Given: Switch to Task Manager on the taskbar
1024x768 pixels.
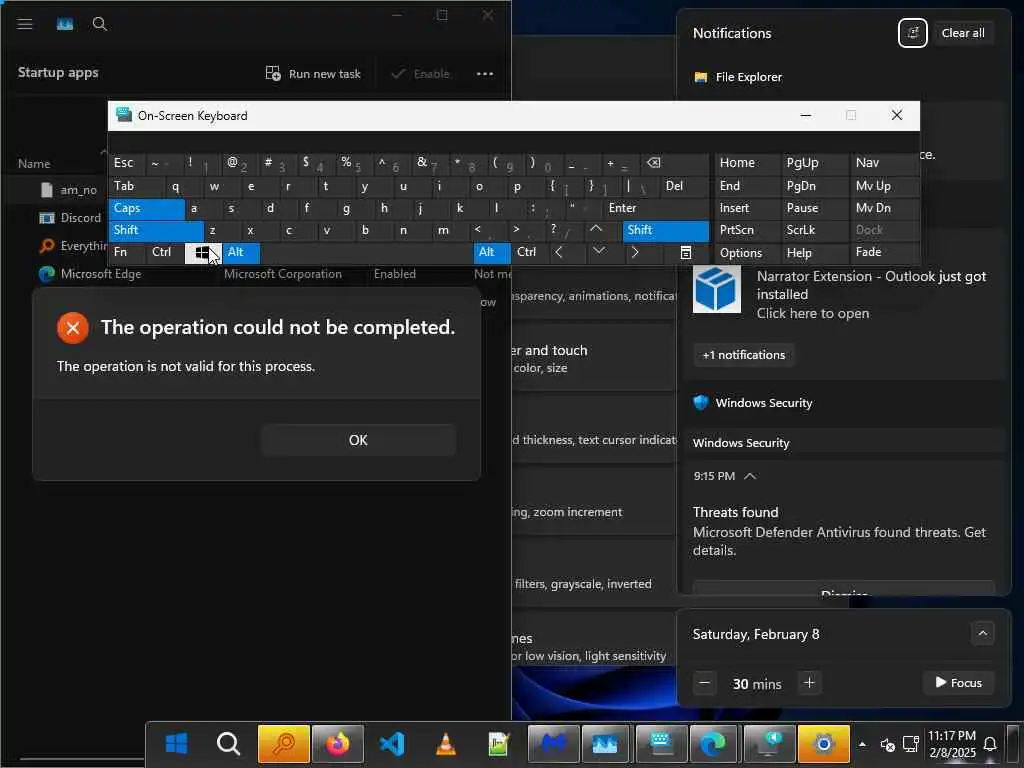Looking at the screenshot, I should (x=605, y=743).
